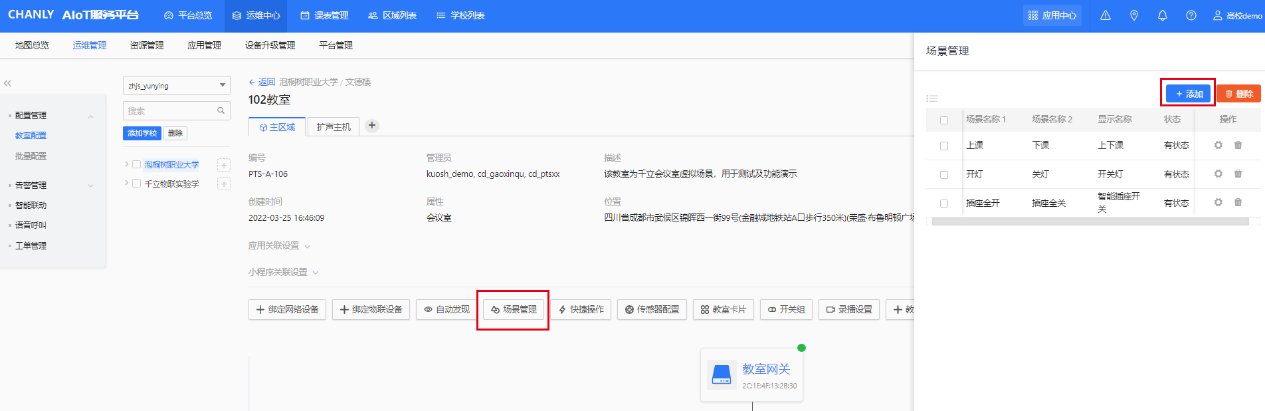Click the blue 添加 button in scene panel
The width and height of the screenshot is (1265, 411).
(1188, 93)
